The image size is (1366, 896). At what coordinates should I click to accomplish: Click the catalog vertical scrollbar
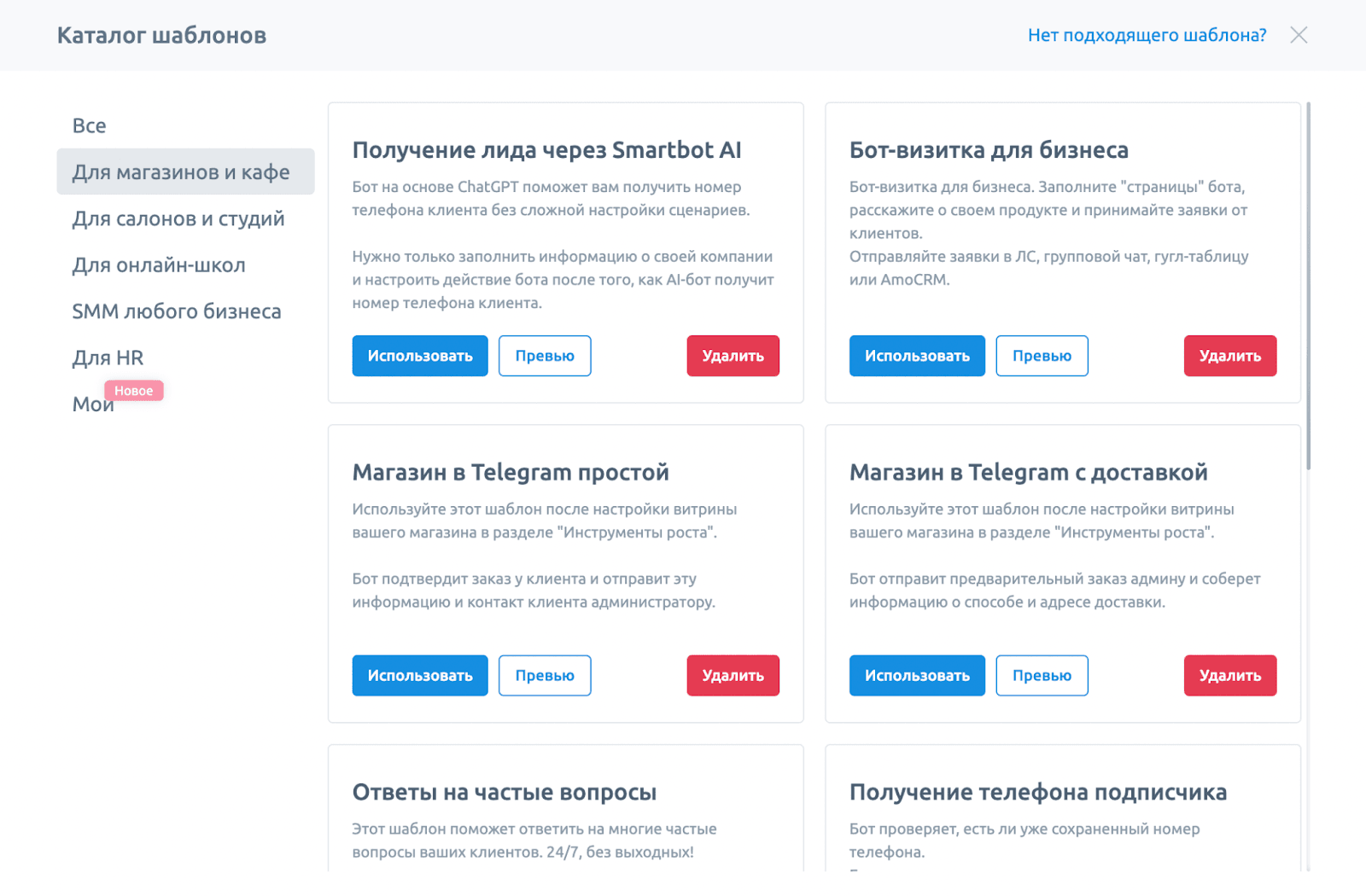[x=1308, y=286]
